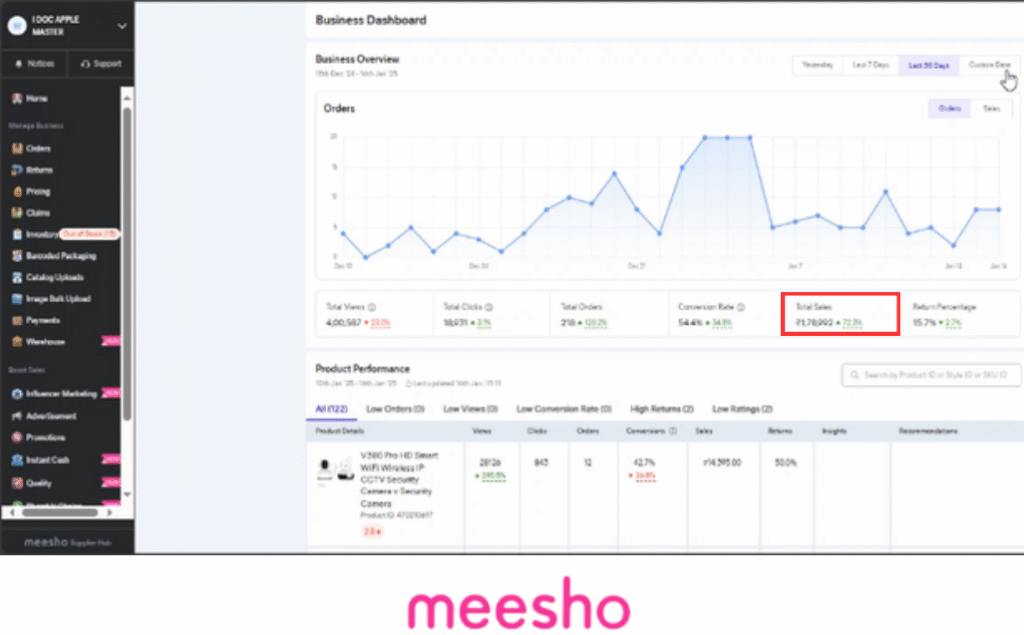Select the Yesterday date range tab

(x=817, y=65)
